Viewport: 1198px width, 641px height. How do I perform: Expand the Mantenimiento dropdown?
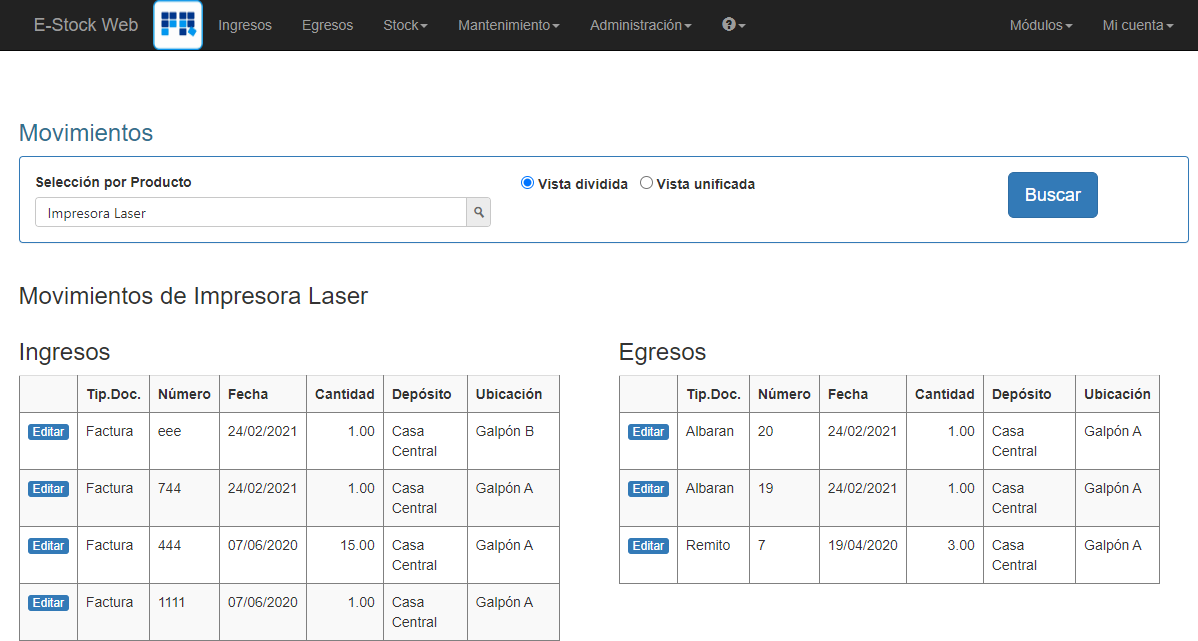(x=508, y=25)
